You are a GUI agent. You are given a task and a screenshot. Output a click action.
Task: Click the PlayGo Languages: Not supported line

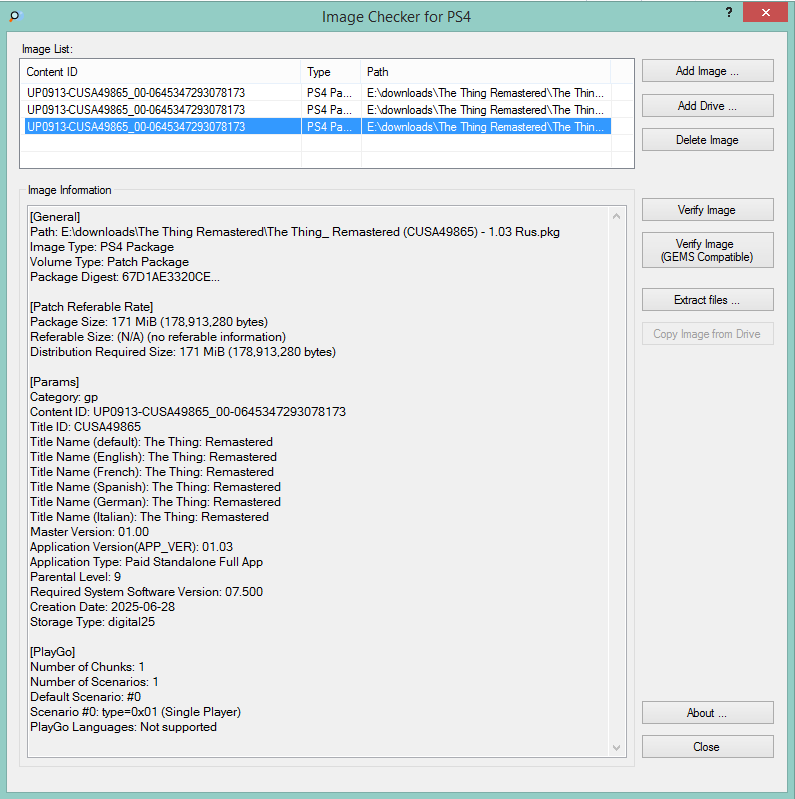[123, 727]
